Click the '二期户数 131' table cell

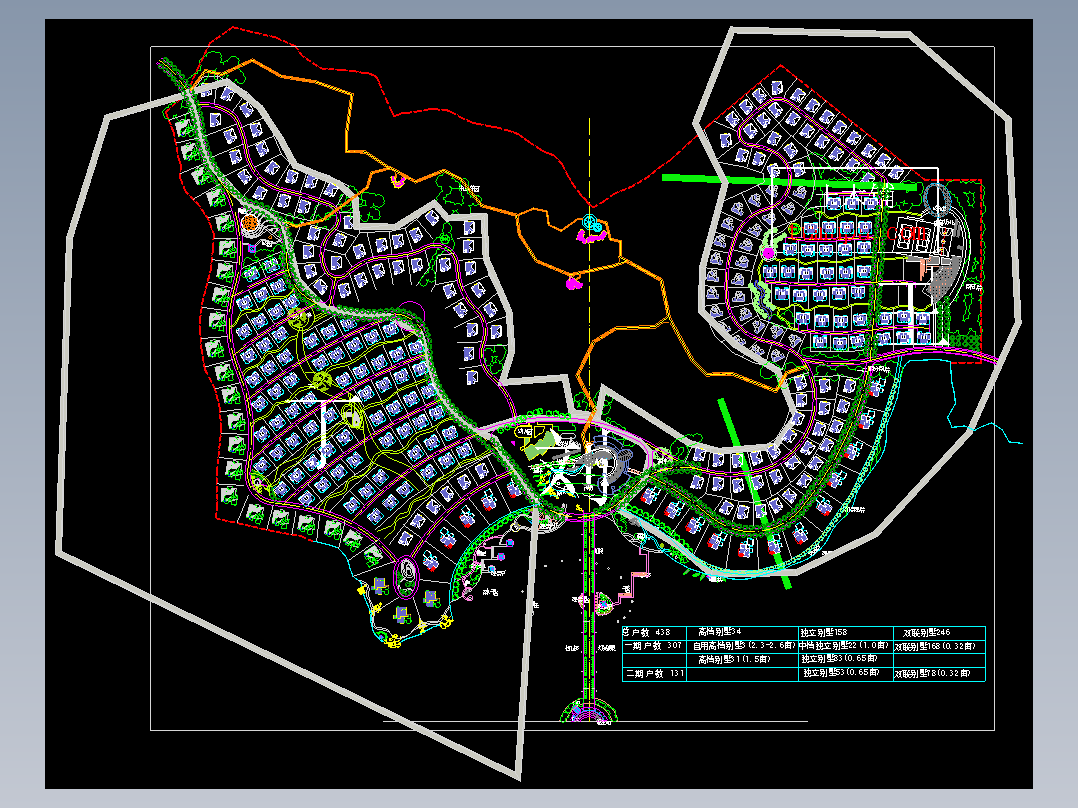tap(654, 674)
